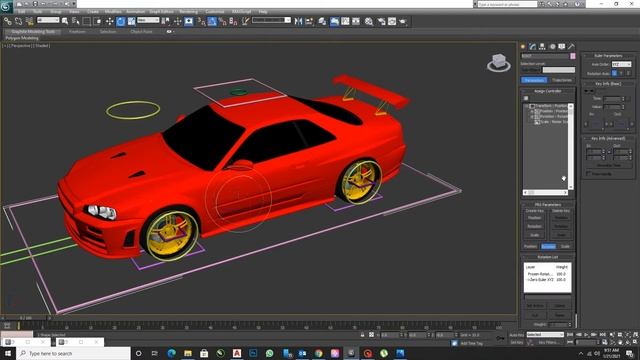Activate the Select and Rotate tool
The image size is (640, 360).
pos(120,21)
